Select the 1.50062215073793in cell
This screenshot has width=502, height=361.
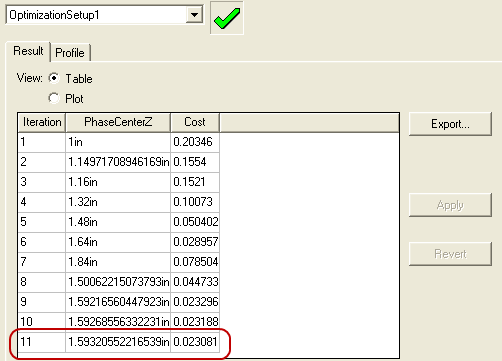click(x=118, y=282)
